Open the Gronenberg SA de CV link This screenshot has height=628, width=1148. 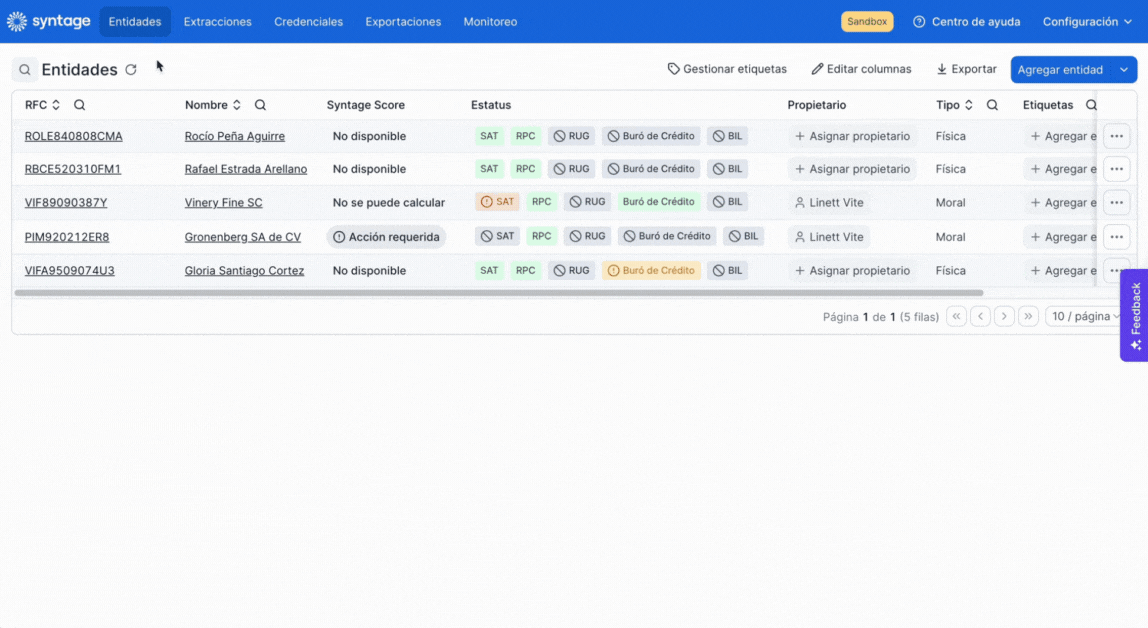click(x=242, y=237)
